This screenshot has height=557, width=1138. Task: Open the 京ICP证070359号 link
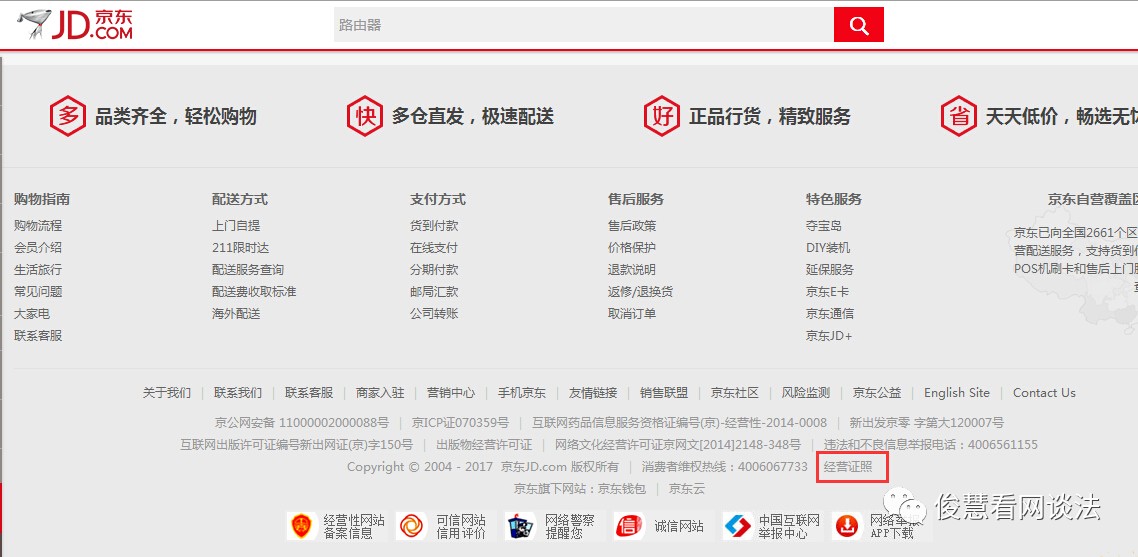tap(460, 423)
